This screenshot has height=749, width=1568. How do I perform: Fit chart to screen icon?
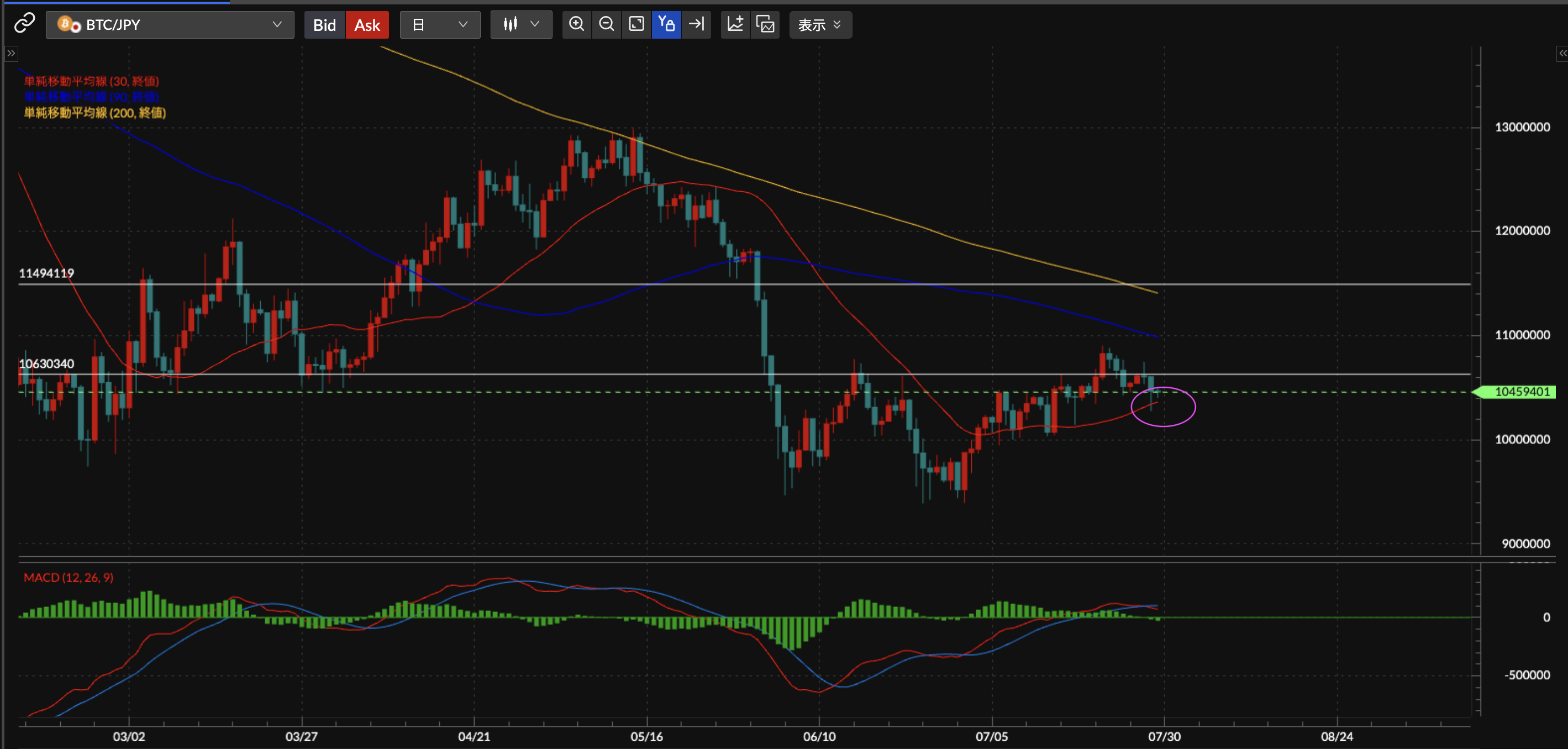pyautogui.click(x=636, y=24)
